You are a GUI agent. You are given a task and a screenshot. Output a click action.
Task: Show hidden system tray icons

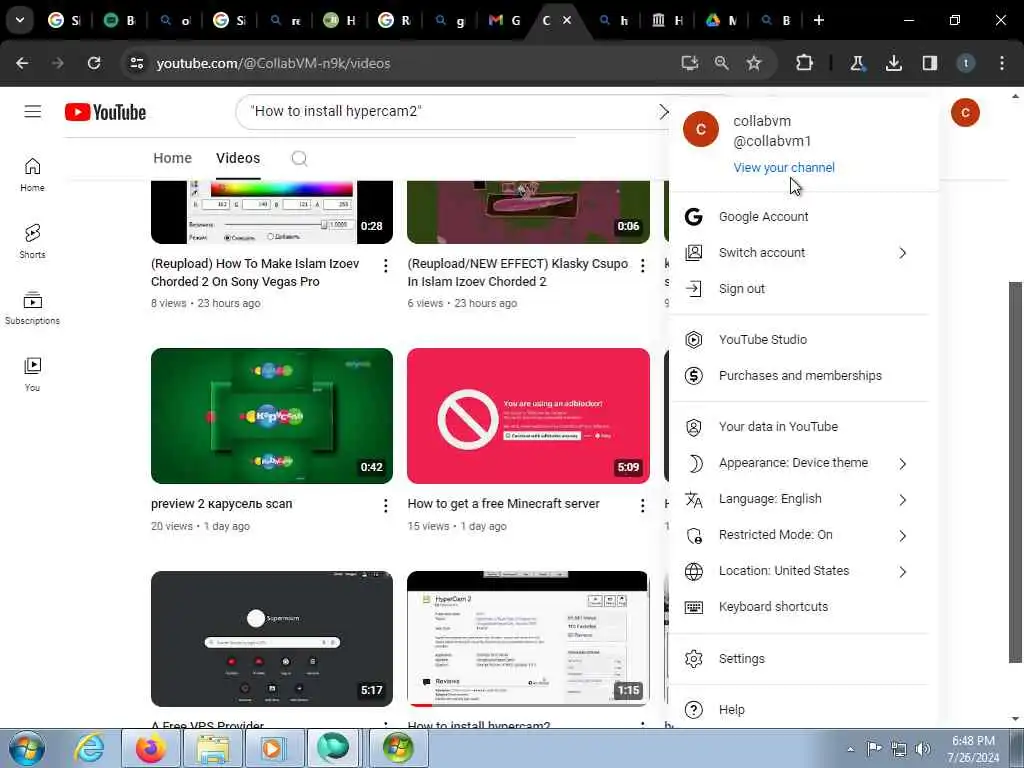pos(850,750)
